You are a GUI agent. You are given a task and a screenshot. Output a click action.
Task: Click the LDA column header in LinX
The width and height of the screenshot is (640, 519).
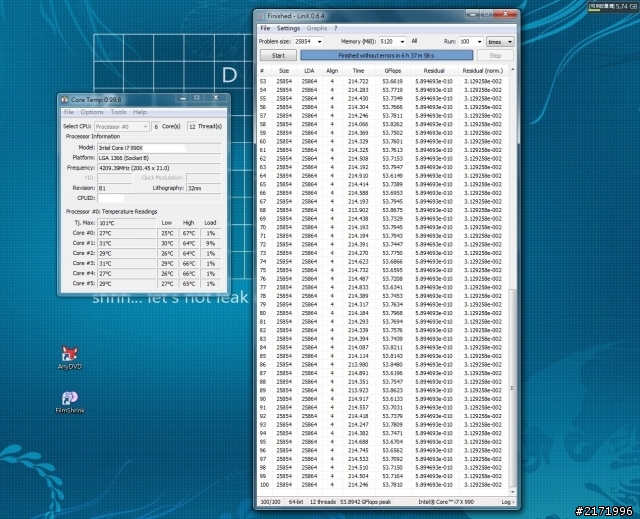click(x=309, y=71)
